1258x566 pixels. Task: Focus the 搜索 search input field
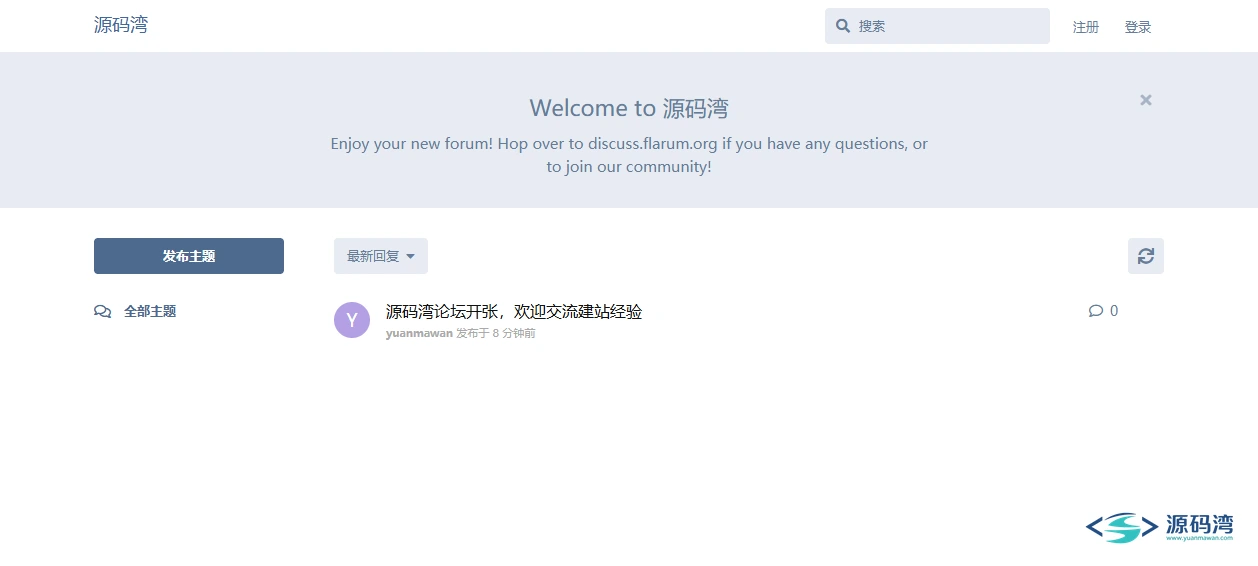tap(937, 26)
